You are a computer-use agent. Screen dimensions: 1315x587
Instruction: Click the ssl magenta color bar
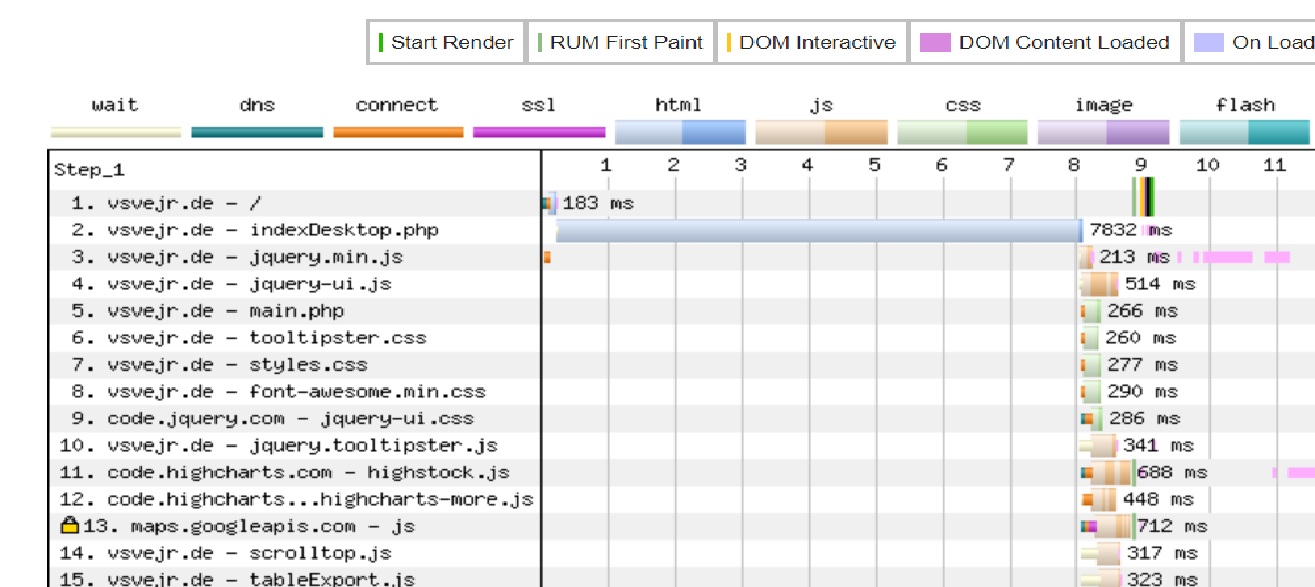click(x=539, y=132)
